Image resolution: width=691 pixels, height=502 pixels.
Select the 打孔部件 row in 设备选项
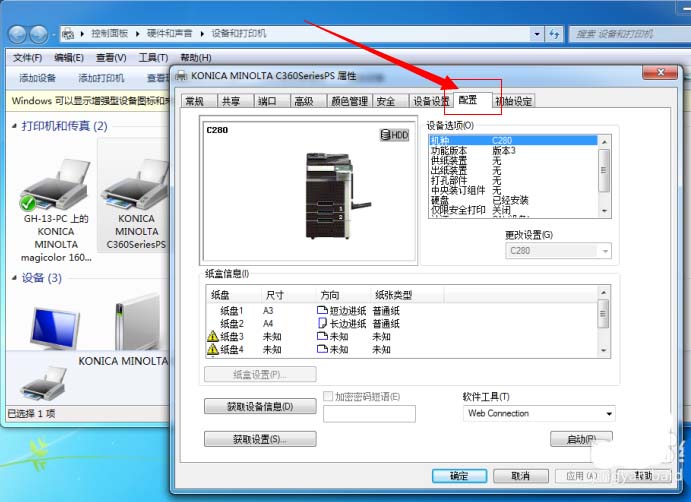click(513, 180)
